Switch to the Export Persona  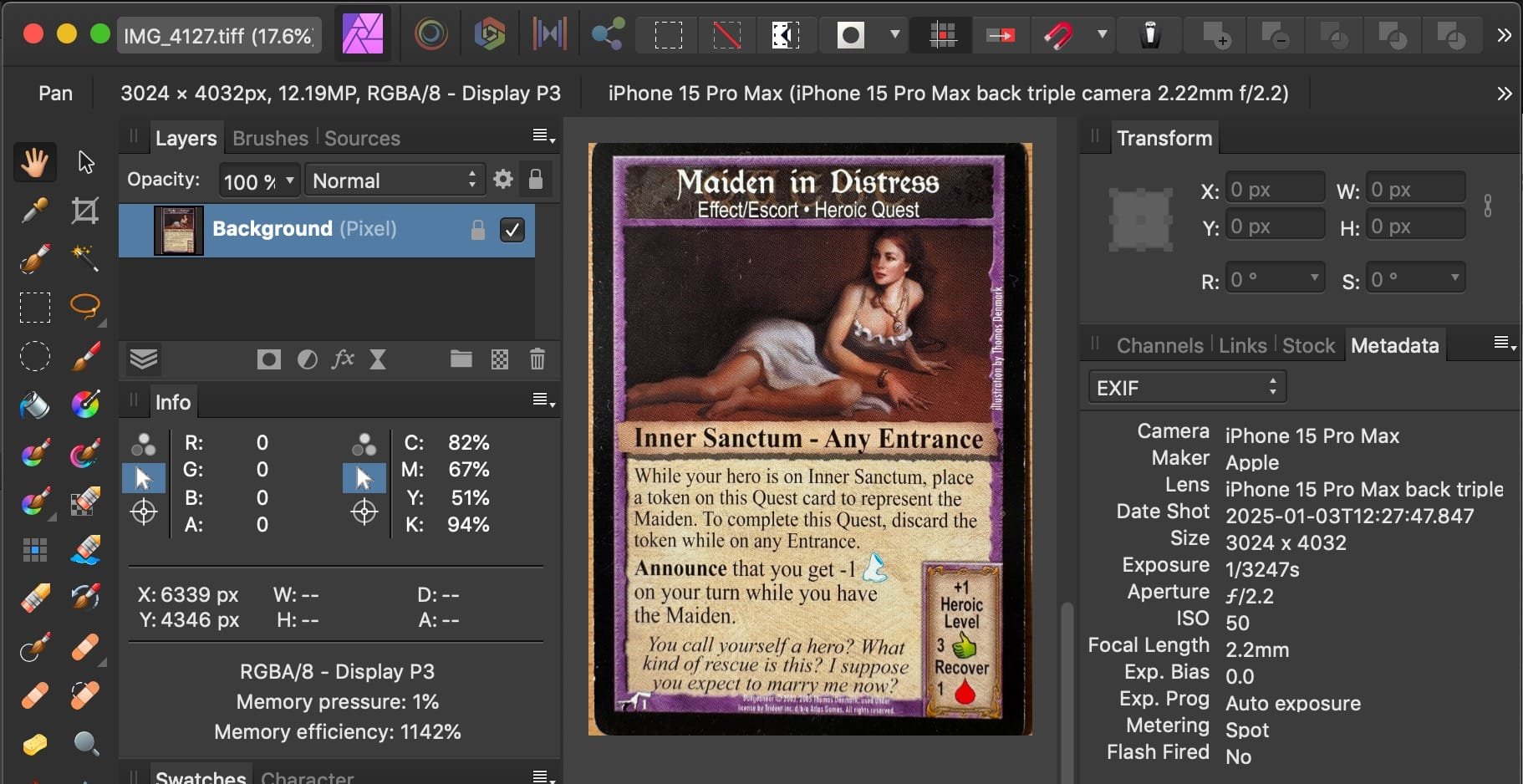[x=608, y=34]
